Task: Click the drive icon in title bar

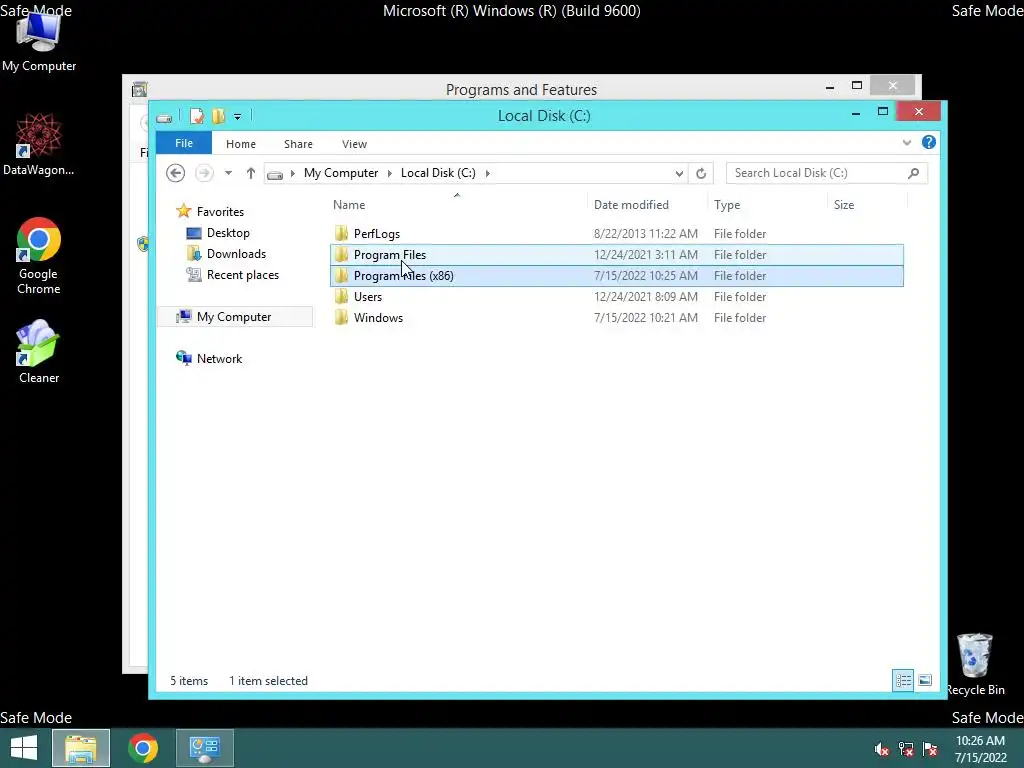Action: tap(164, 118)
